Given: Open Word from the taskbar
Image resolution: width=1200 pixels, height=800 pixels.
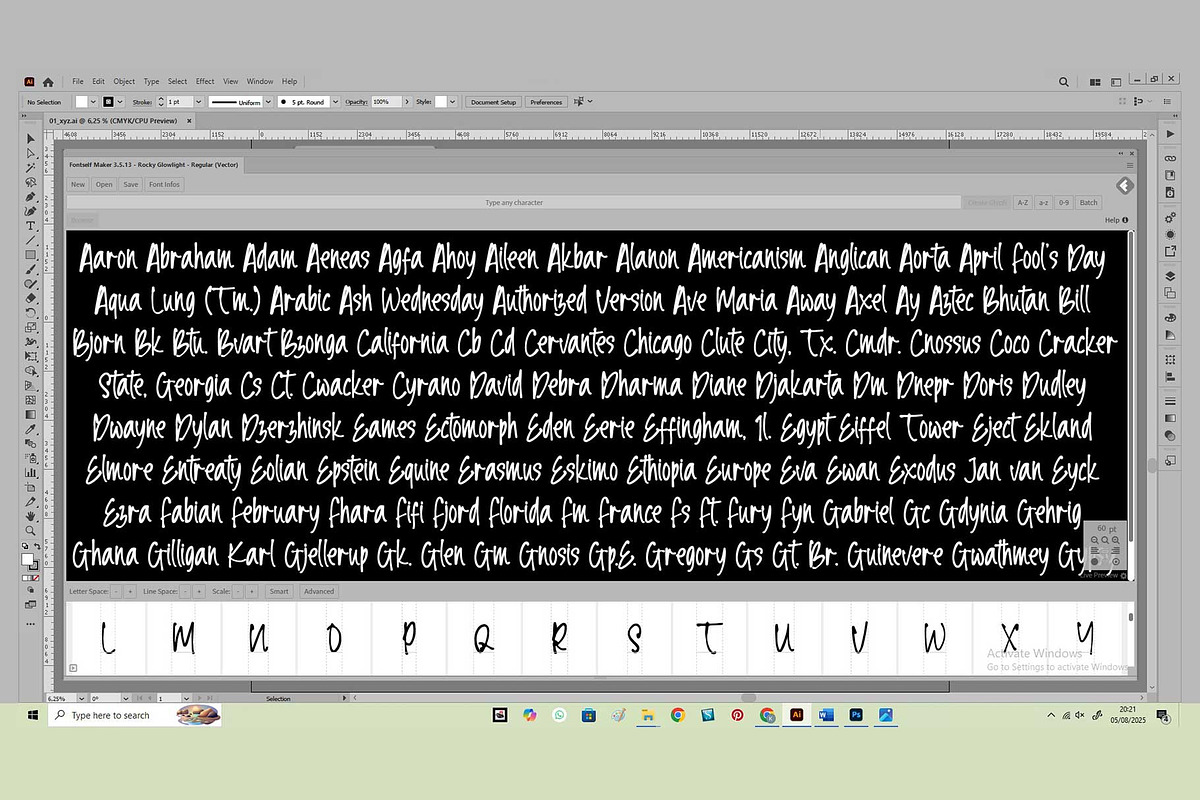Looking at the screenshot, I should pyautogui.click(x=826, y=715).
